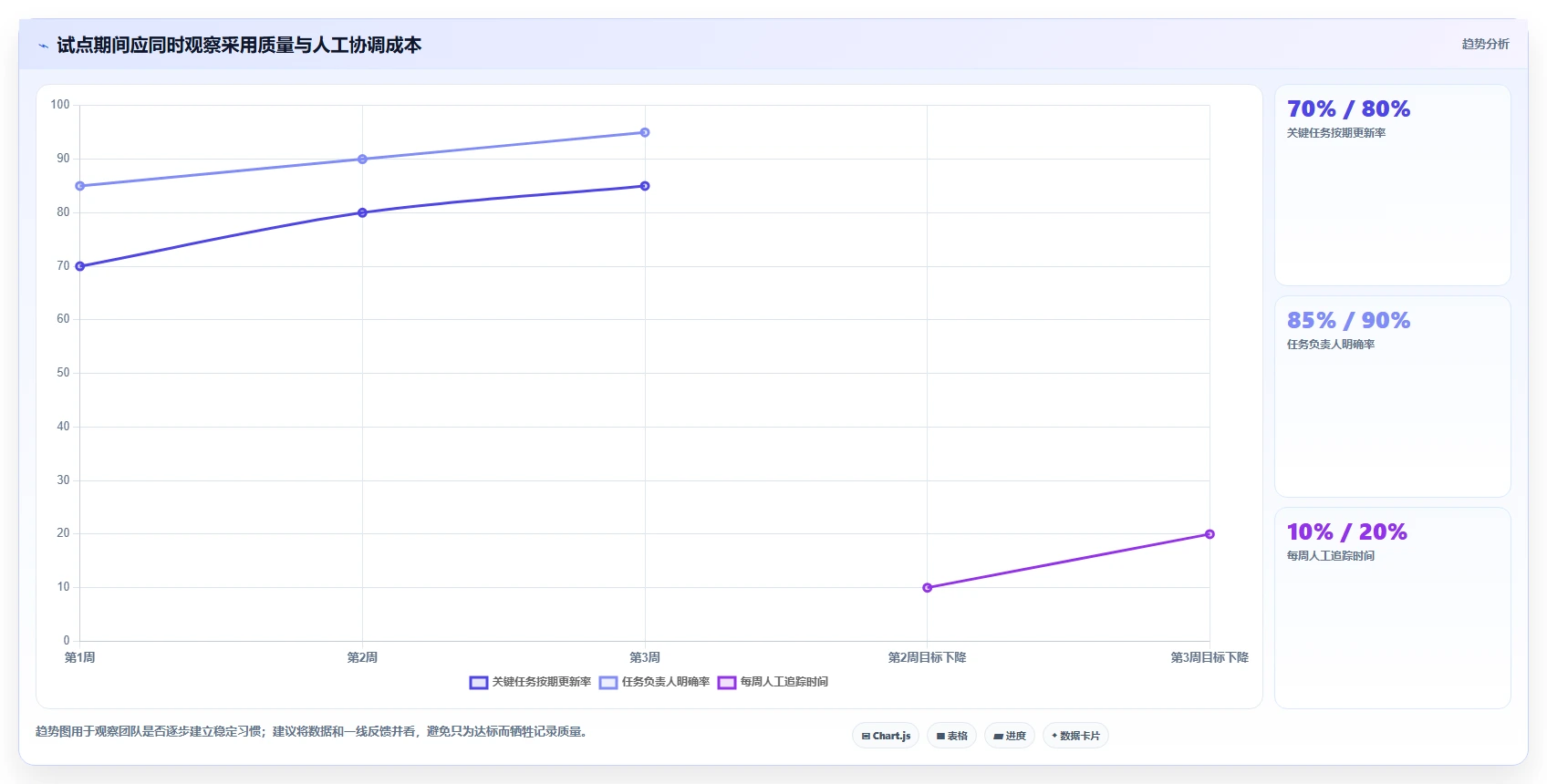This screenshot has height=784, width=1547.
Task: Click the 第3周目标下降 x-axis label
Action: (1210, 657)
